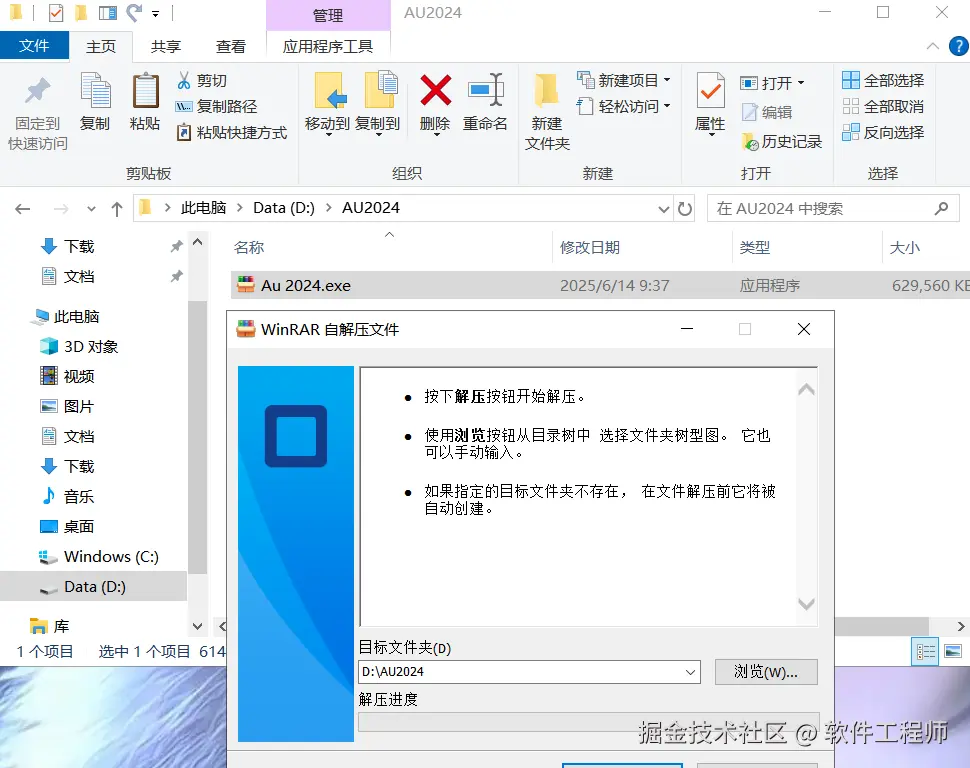Image resolution: width=970 pixels, height=768 pixels.
Task: Switch to the Share (共享) tab
Action: point(166,46)
